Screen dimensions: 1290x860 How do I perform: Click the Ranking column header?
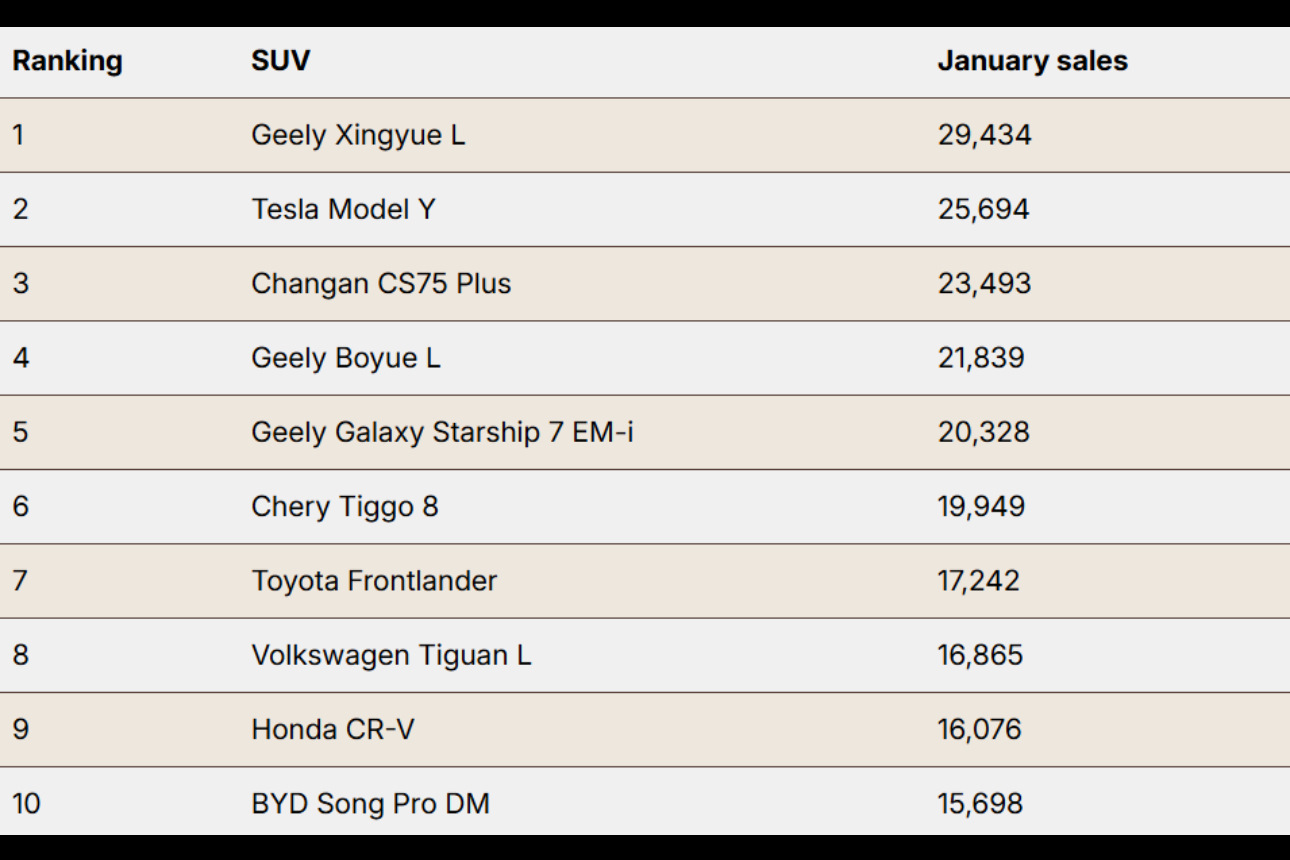pyautogui.click(x=67, y=61)
